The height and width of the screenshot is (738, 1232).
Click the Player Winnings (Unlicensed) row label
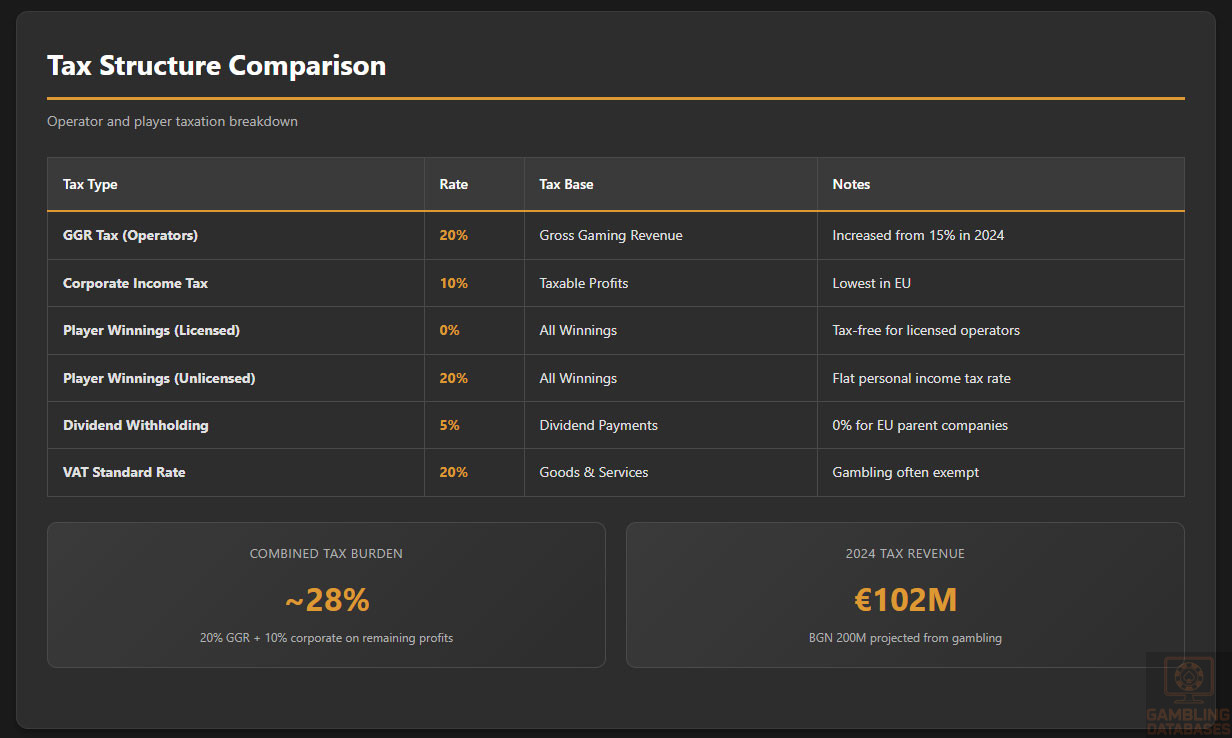(x=159, y=378)
